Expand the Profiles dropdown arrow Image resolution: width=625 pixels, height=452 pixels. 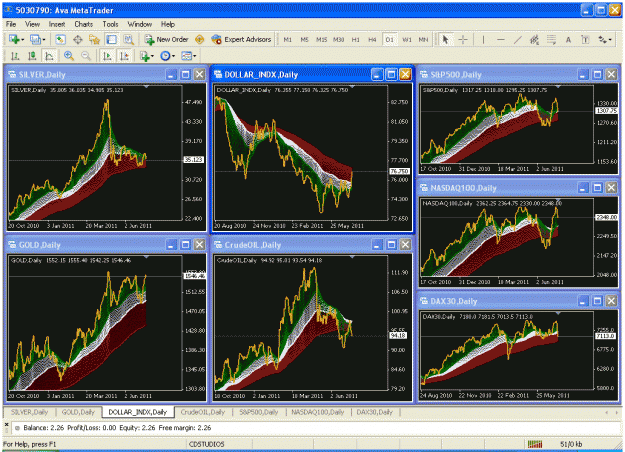click(43, 39)
